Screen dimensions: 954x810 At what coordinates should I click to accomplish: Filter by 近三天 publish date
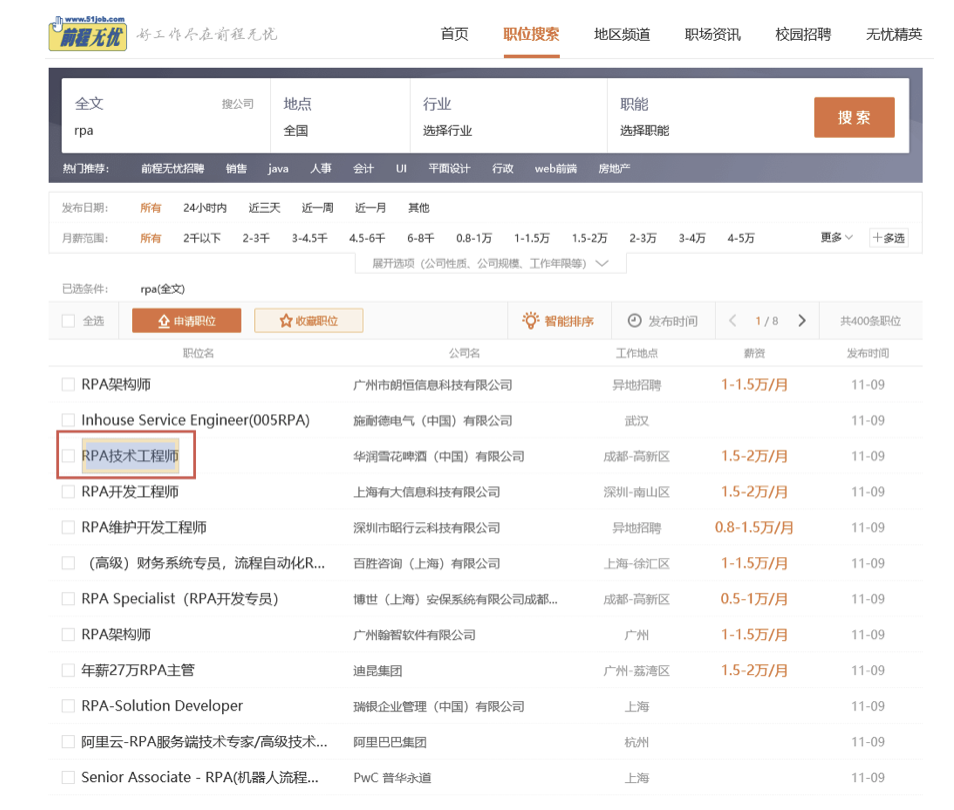[264, 208]
